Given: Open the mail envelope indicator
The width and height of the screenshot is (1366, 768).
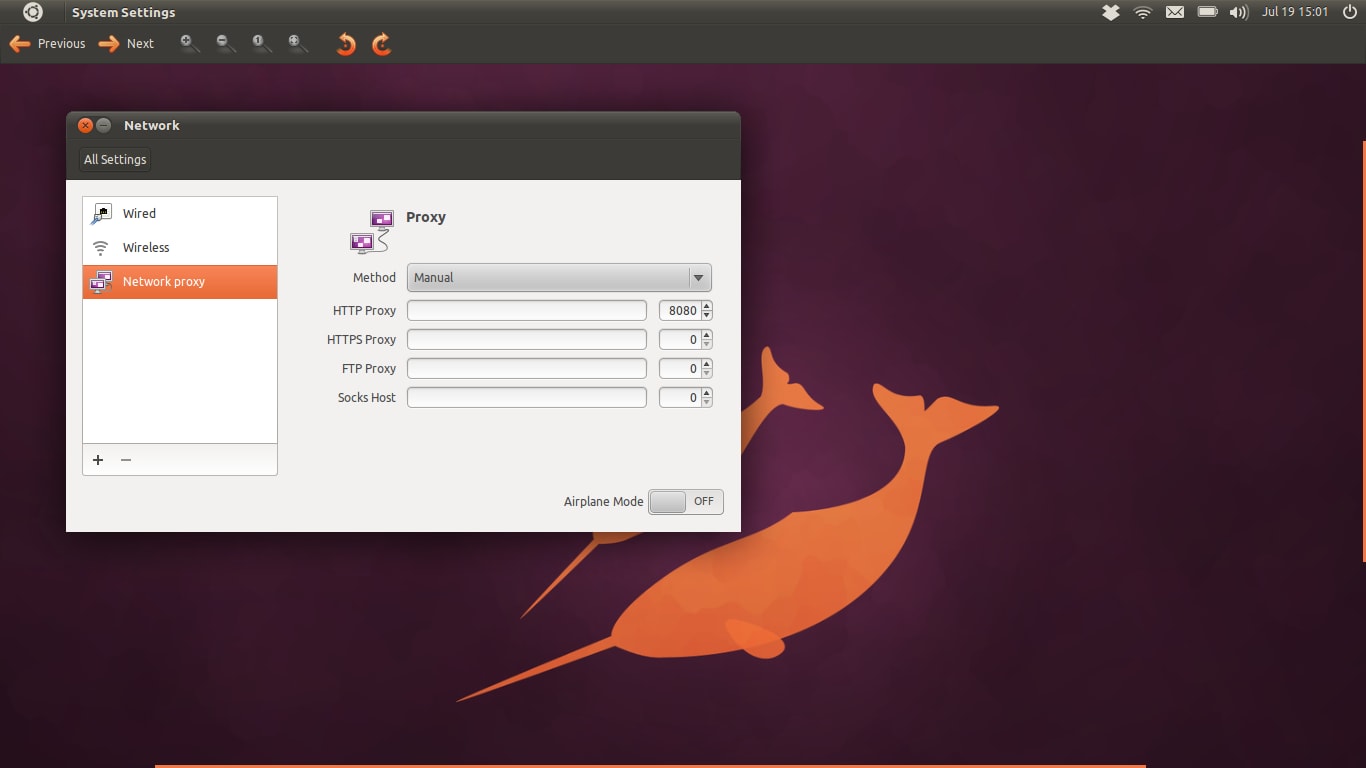Looking at the screenshot, I should [x=1175, y=12].
